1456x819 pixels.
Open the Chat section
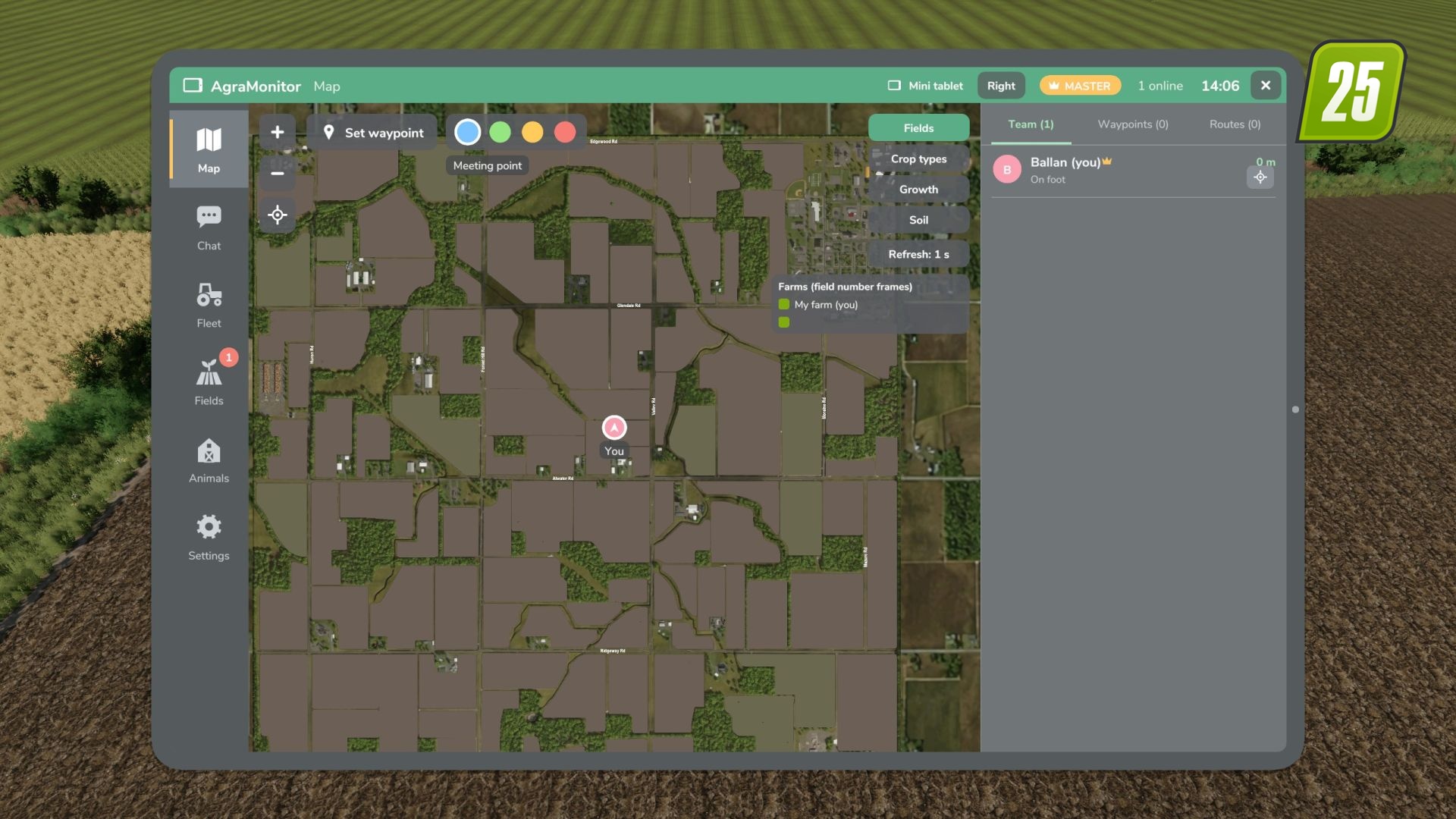tap(209, 227)
